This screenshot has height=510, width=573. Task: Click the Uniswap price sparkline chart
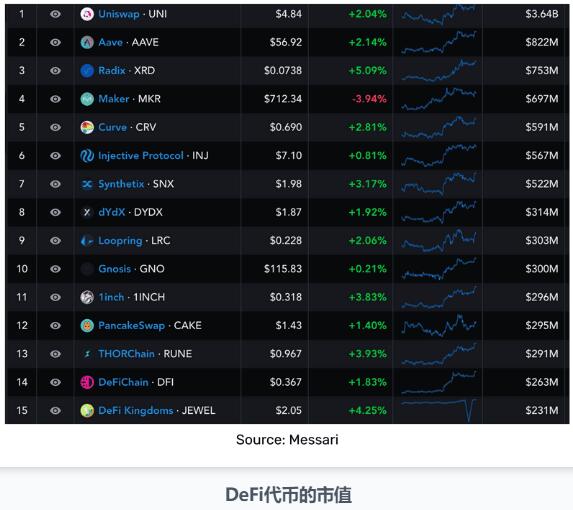pyautogui.click(x=439, y=15)
